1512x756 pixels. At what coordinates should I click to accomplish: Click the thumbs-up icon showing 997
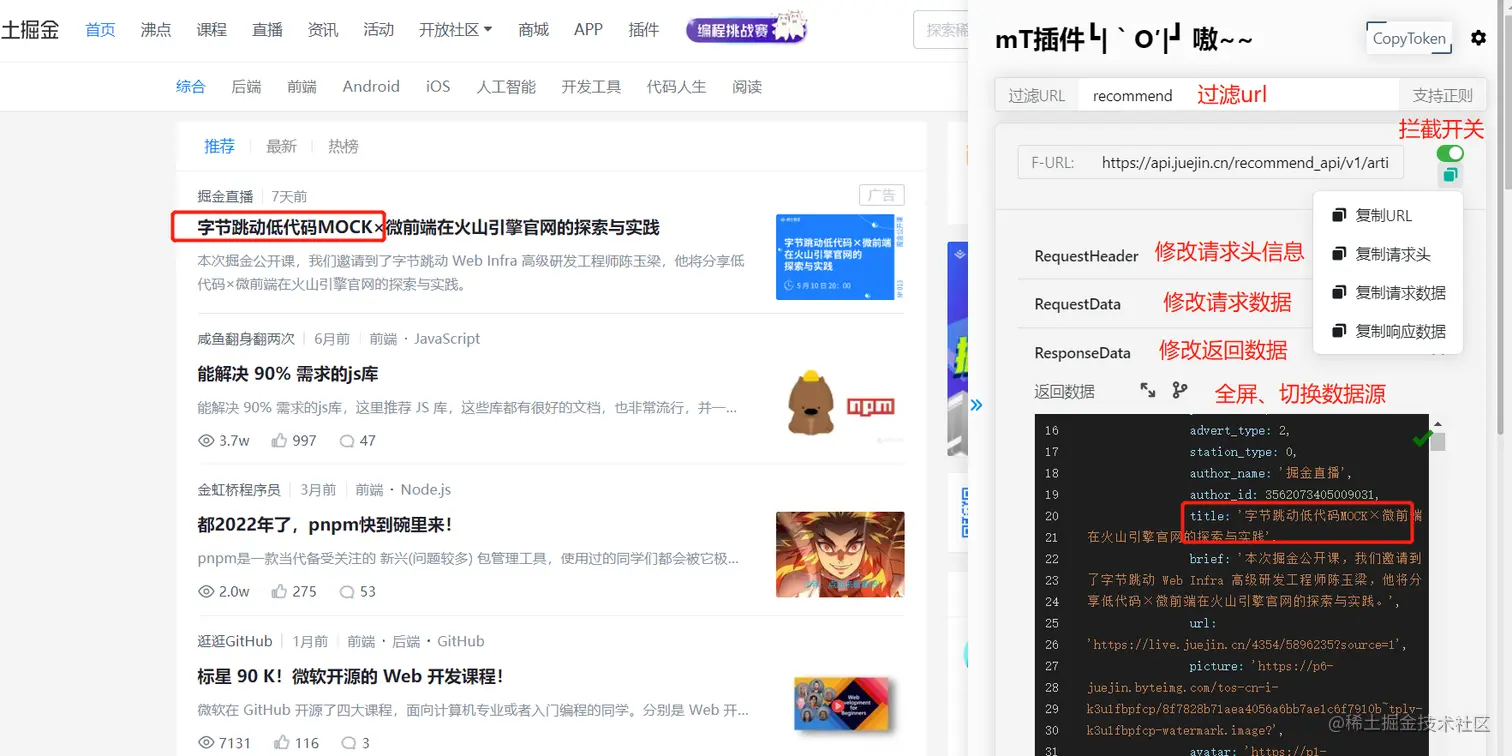pos(279,440)
